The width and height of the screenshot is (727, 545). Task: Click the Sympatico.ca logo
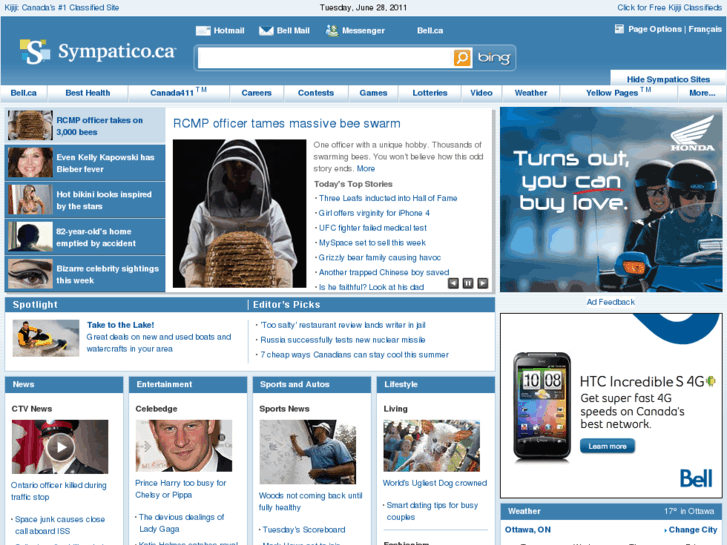click(98, 51)
